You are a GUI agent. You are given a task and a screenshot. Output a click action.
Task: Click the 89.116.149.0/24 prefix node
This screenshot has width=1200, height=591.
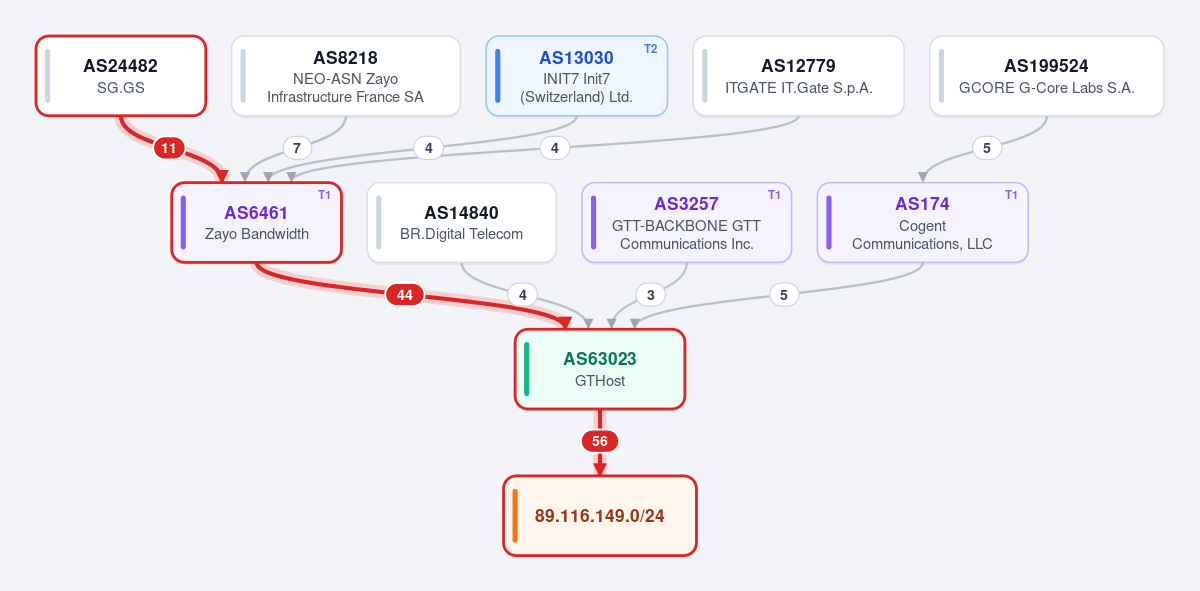point(600,516)
